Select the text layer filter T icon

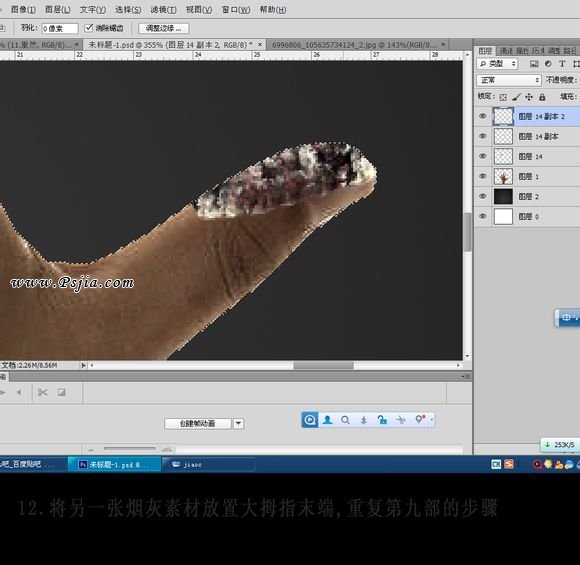tap(562, 64)
